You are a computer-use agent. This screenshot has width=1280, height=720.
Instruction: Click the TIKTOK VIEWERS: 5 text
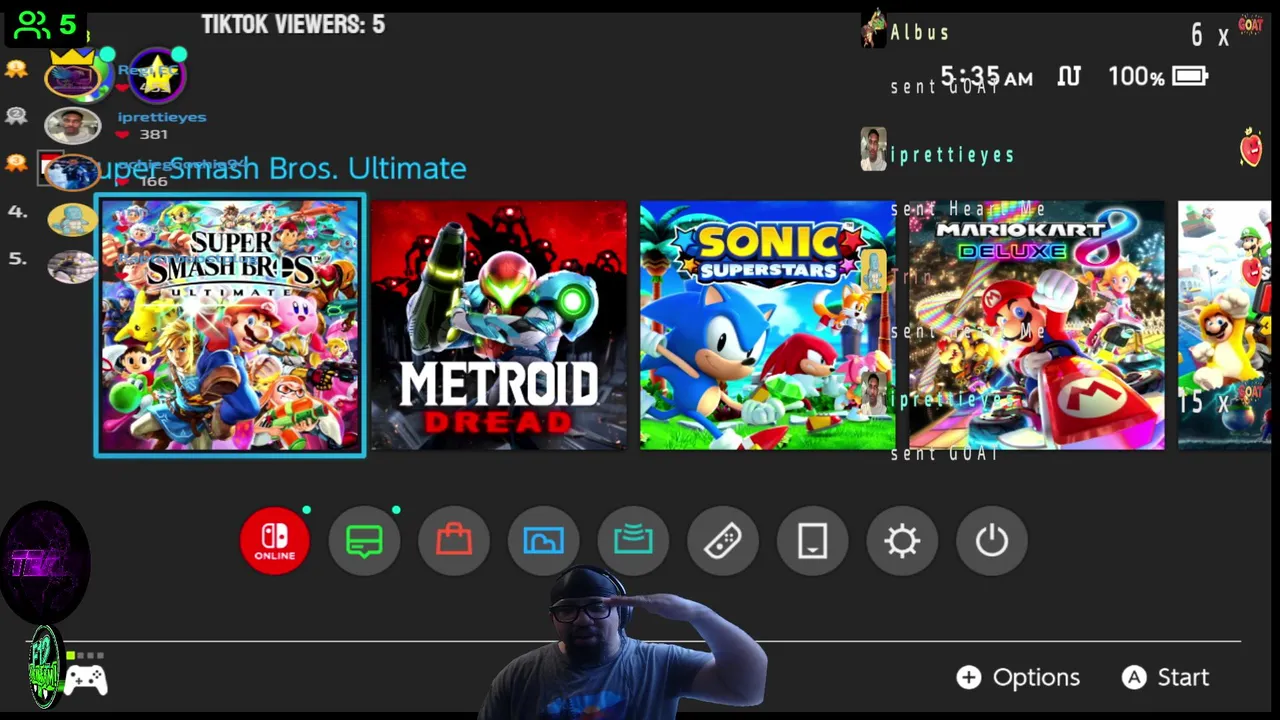pyautogui.click(x=293, y=24)
